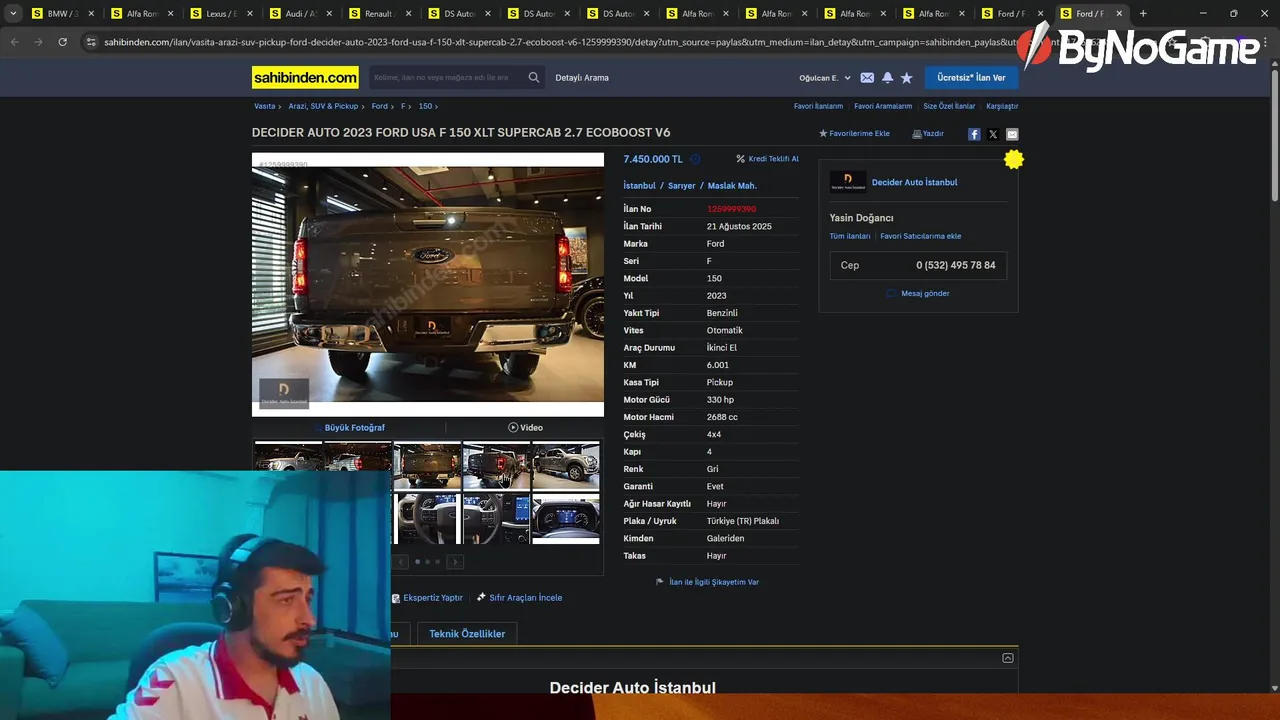Viewport: 1280px width, 720px height.
Task: Open Favori İlanlarım link
Action: point(818,106)
